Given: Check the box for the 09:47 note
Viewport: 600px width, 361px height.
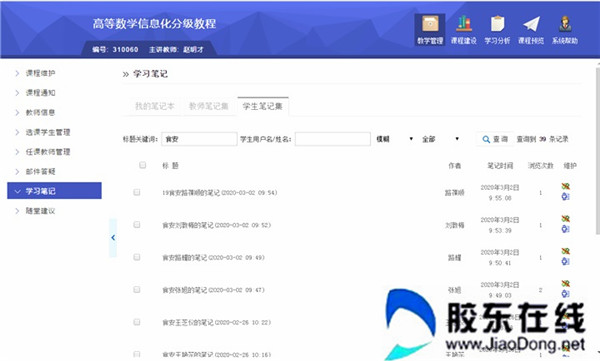Looking at the screenshot, I should 137,290.
